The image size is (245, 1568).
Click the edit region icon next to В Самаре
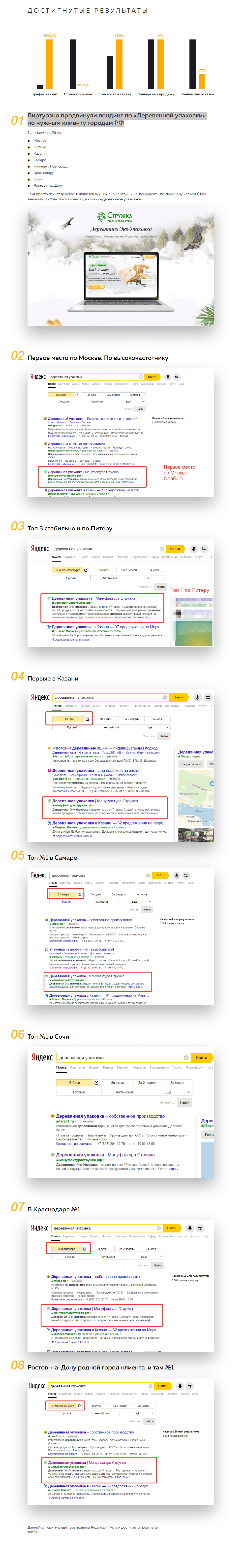pyautogui.click(x=80, y=894)
